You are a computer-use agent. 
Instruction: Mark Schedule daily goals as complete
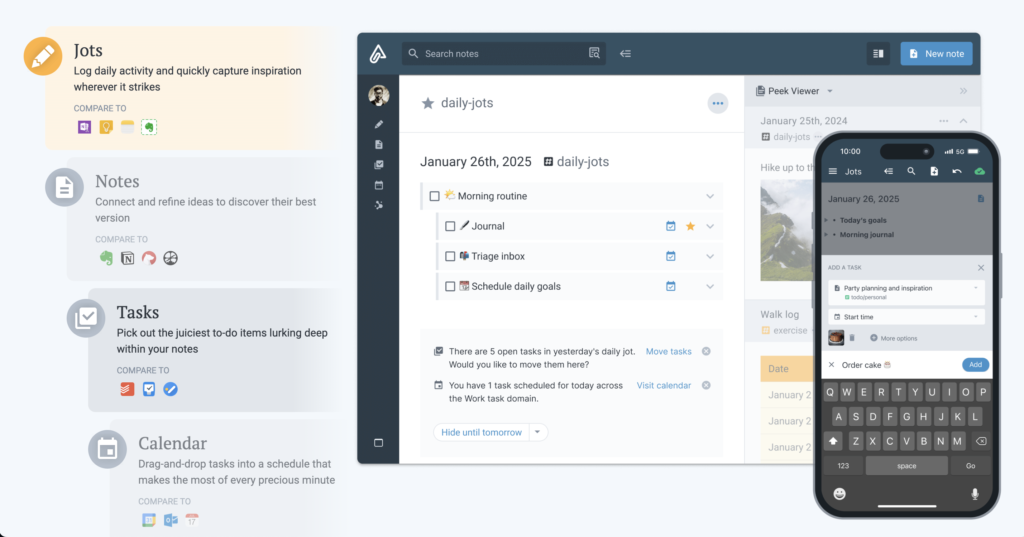click(x=450, y=286)
